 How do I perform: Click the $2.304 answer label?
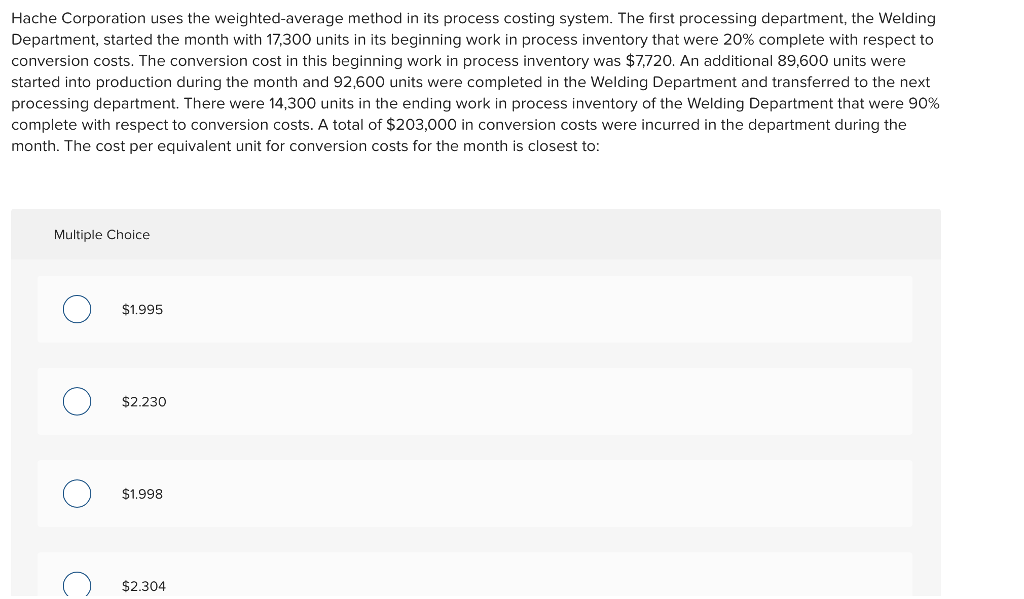click(x=141, y=586)
